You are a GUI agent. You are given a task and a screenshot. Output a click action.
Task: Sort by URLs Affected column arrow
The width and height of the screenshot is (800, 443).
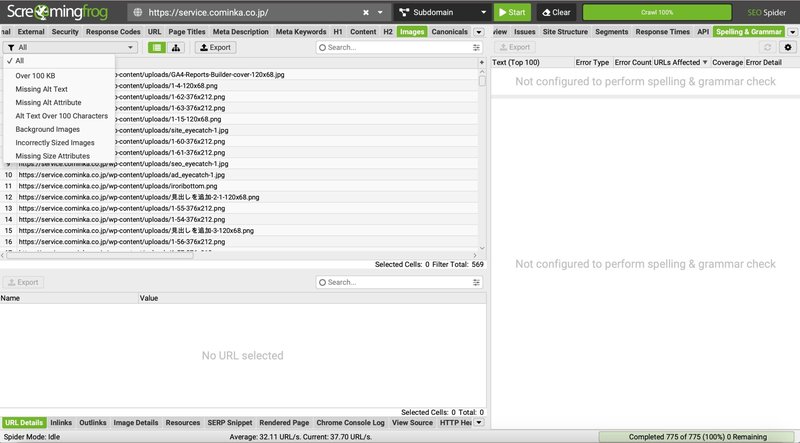pyautogui.click(x=705, y=62)
